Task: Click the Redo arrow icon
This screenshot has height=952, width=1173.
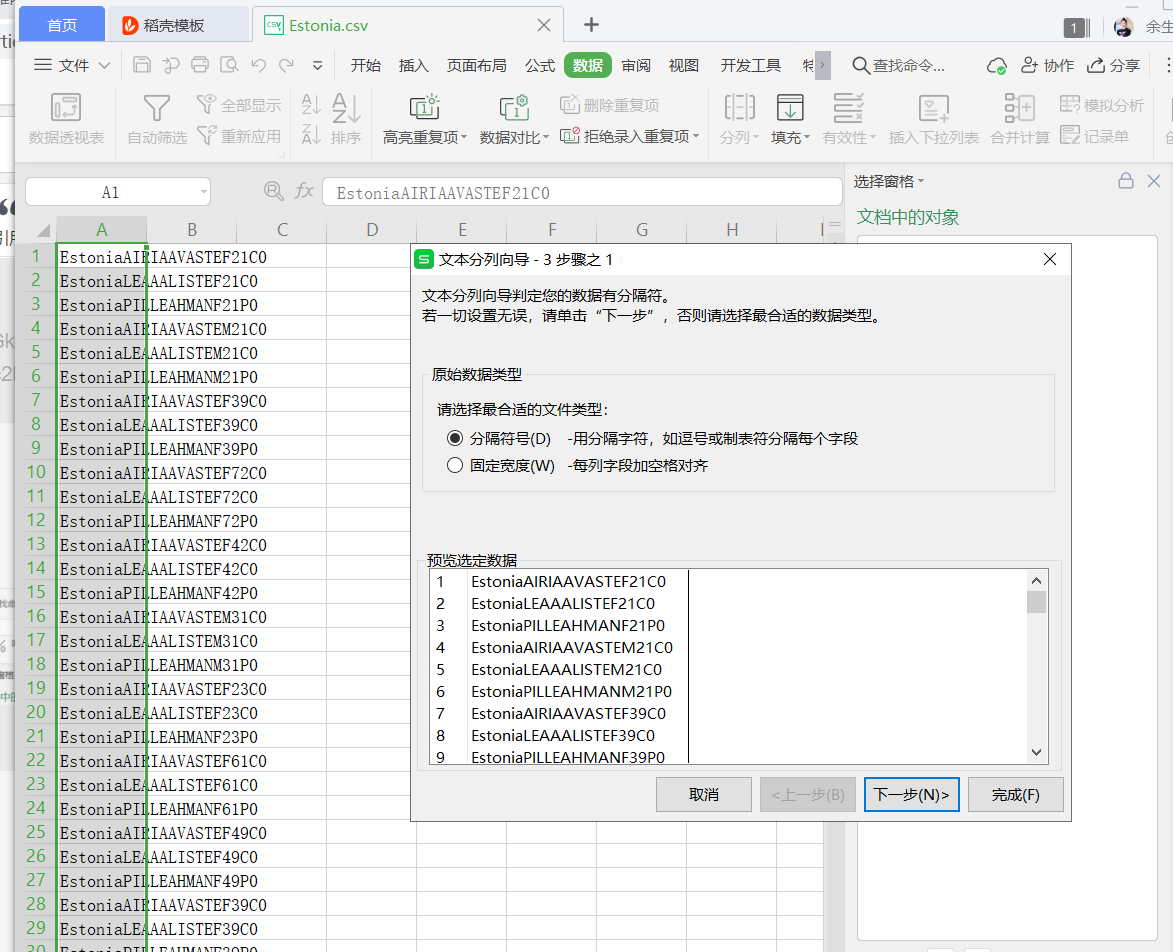Action: pyautogui.click(x=287, y=65)
